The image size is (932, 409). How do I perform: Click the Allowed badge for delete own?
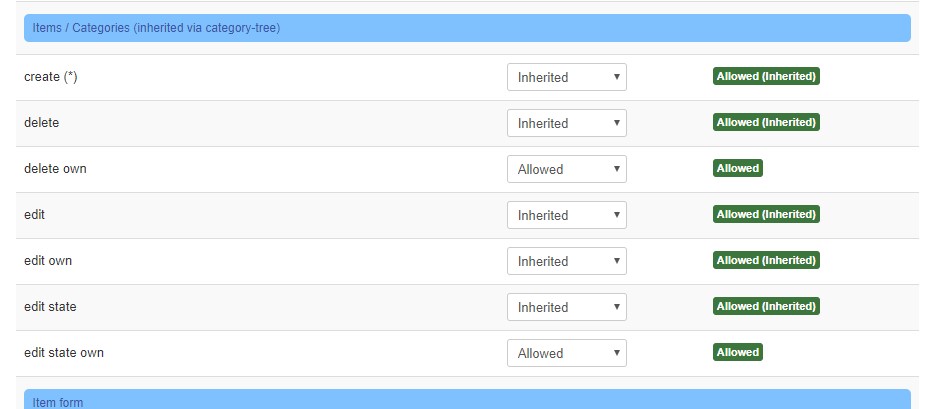738,168
